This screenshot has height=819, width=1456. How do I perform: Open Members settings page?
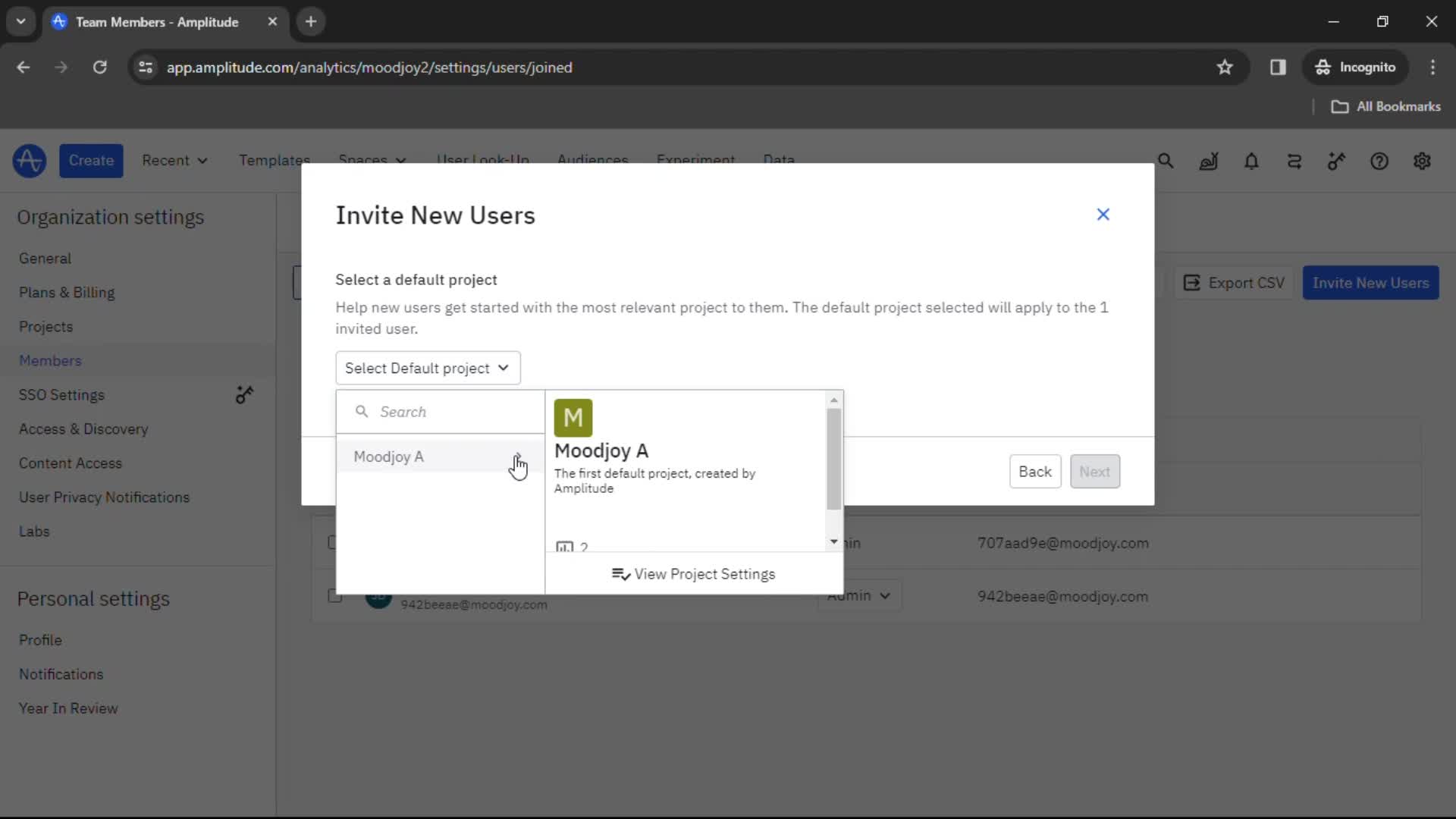click(50, 361)
